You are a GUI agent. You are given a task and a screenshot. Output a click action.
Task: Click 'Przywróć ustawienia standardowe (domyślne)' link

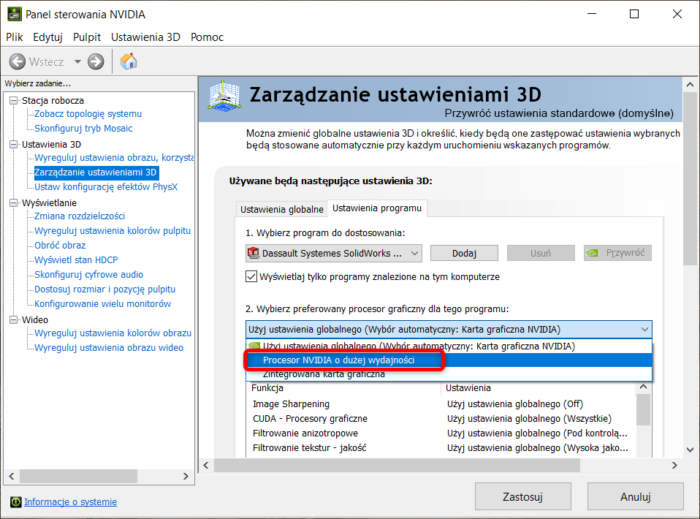click(x=559, y=113)
